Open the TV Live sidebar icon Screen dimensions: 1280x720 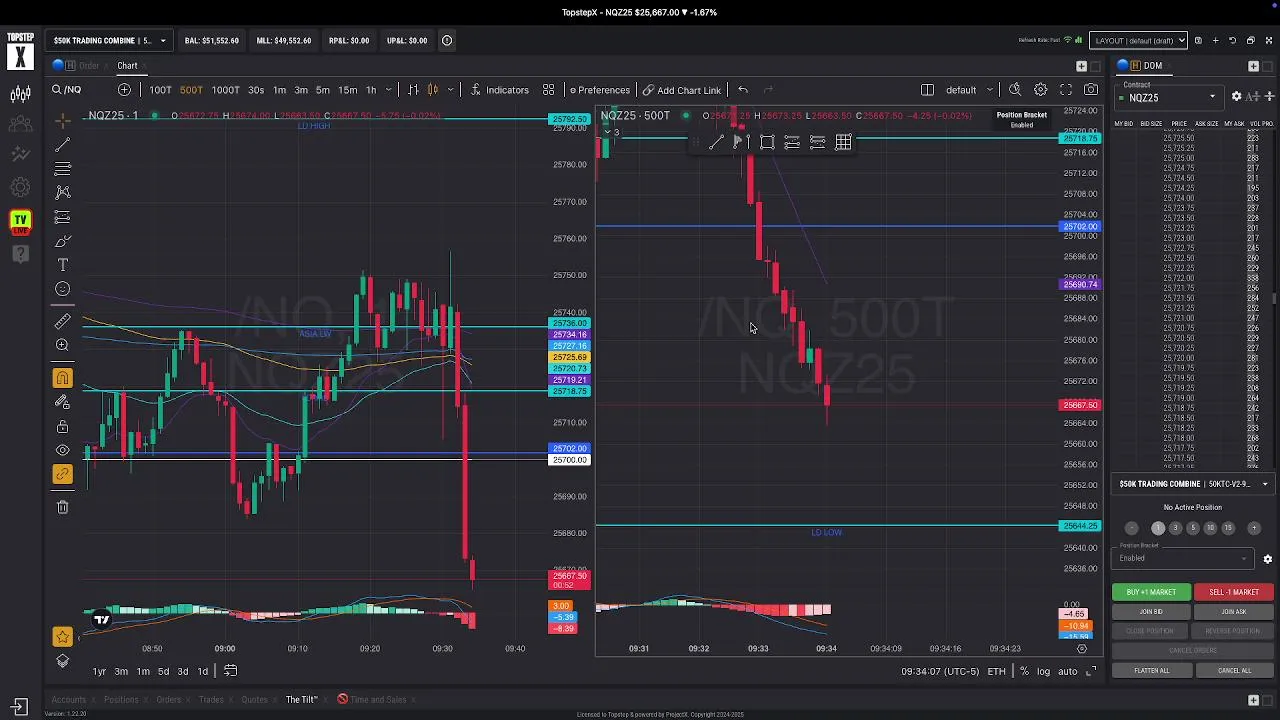point(20,221)
